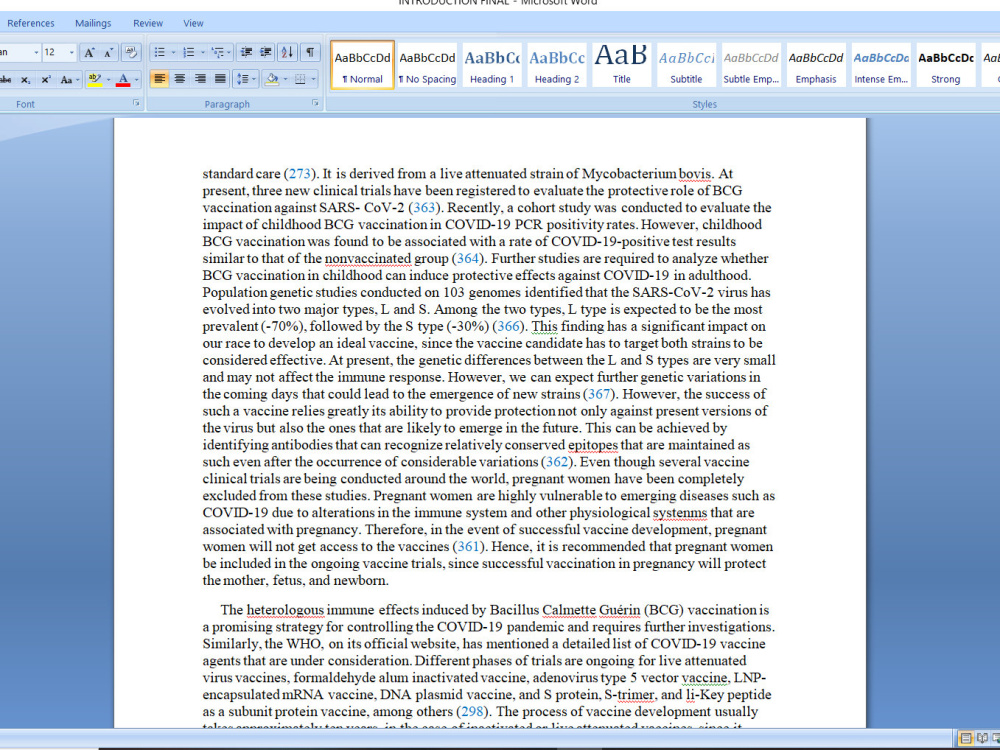
Task: Open the font color dropdown arrow
Action: [136, 80]
